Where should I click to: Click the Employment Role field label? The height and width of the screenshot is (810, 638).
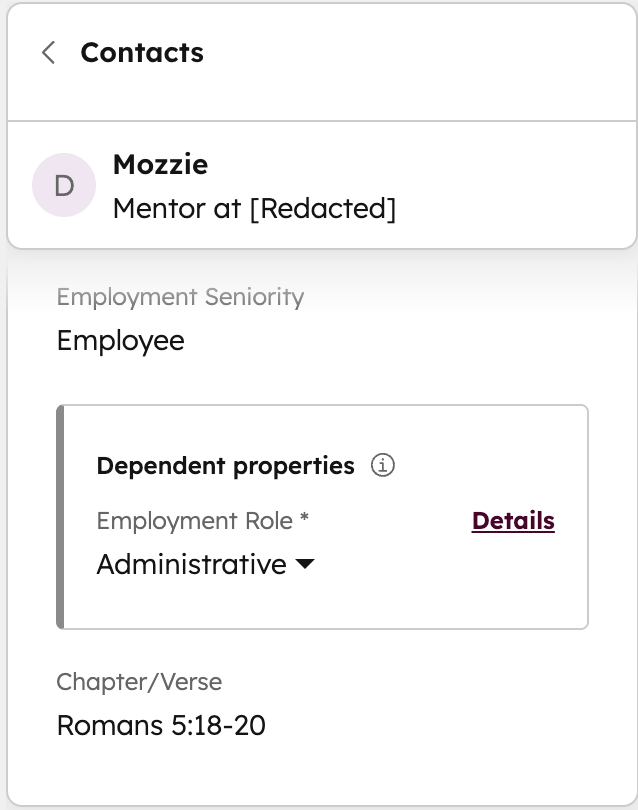point(195,521)
